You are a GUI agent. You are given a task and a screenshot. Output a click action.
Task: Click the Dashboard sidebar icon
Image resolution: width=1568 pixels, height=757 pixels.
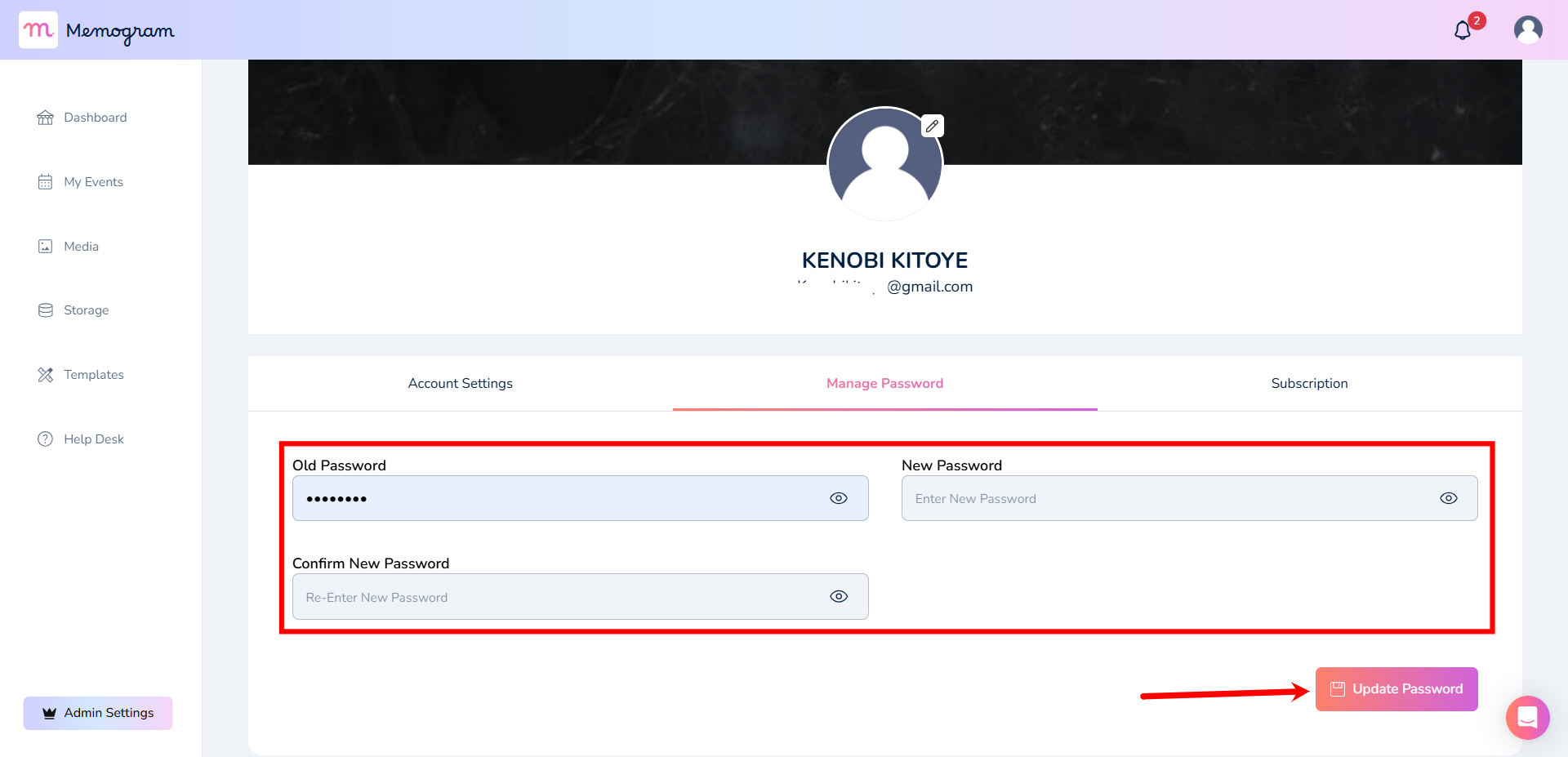(x=46, y=118)
